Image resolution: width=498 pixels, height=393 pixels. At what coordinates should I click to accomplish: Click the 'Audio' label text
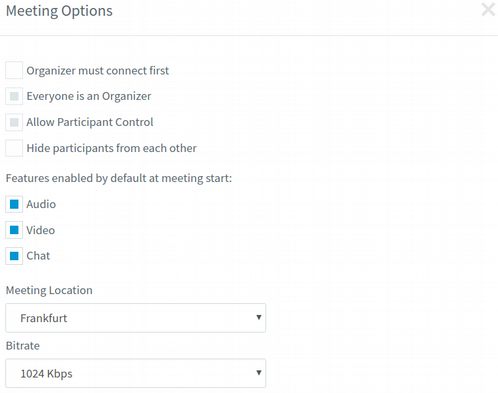41,204
